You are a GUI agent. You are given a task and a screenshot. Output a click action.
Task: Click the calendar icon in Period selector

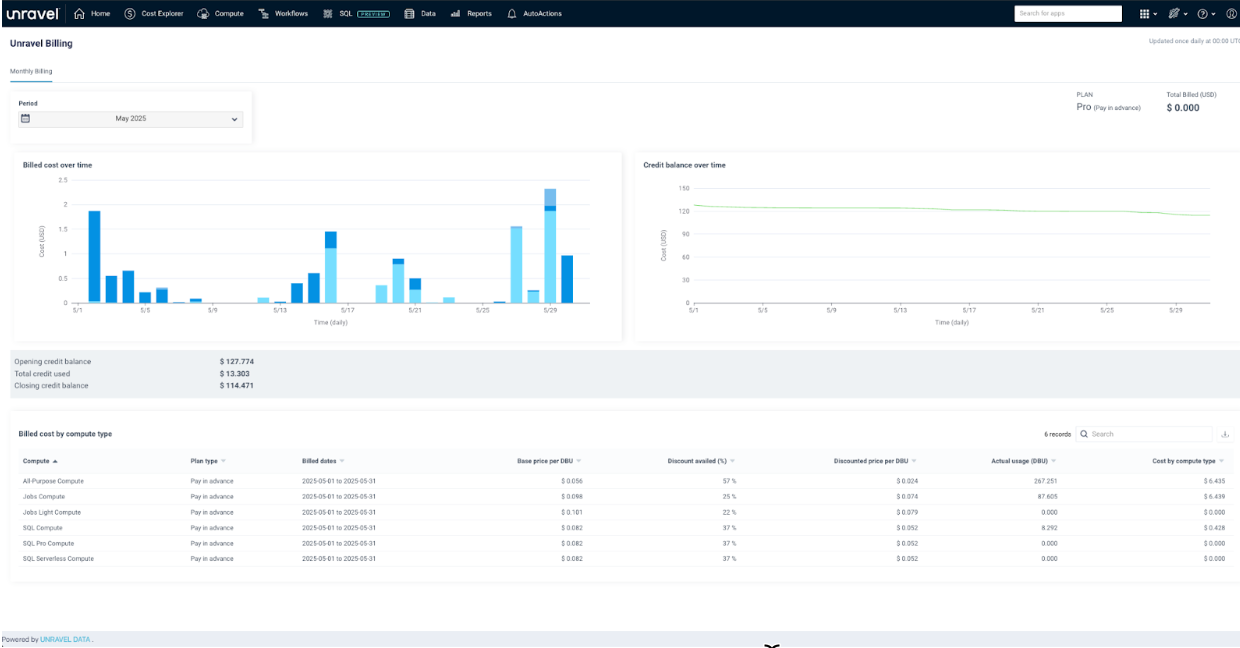[x=26, y=119]
